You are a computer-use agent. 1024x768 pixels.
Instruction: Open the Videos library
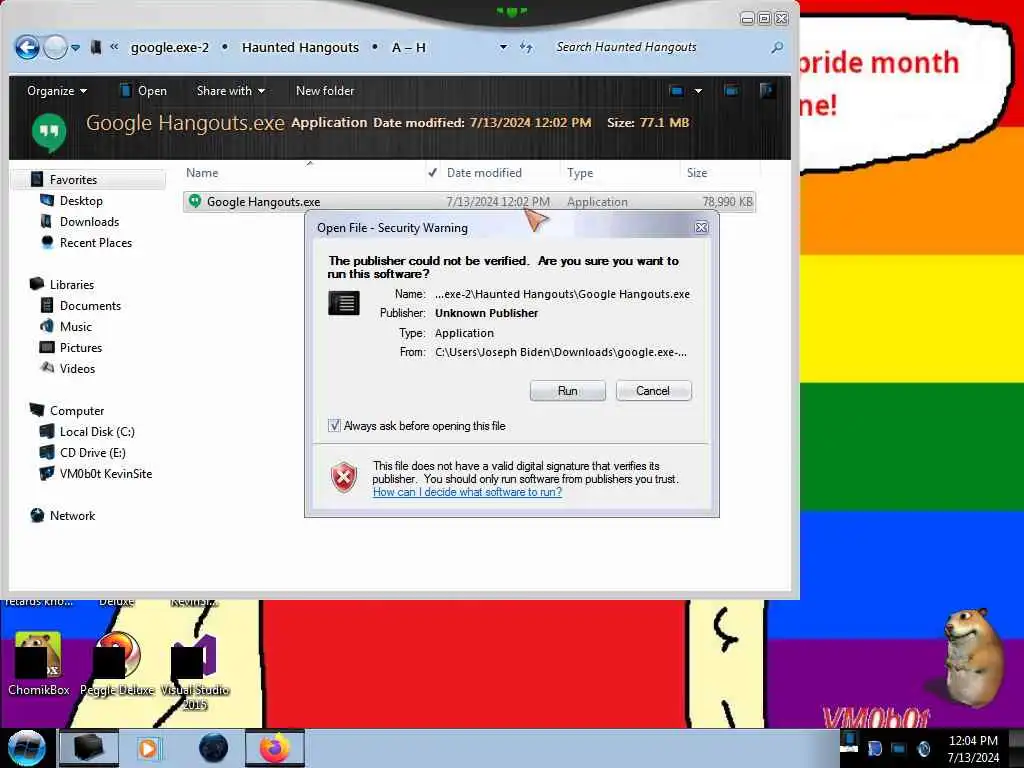click(77, 368)
